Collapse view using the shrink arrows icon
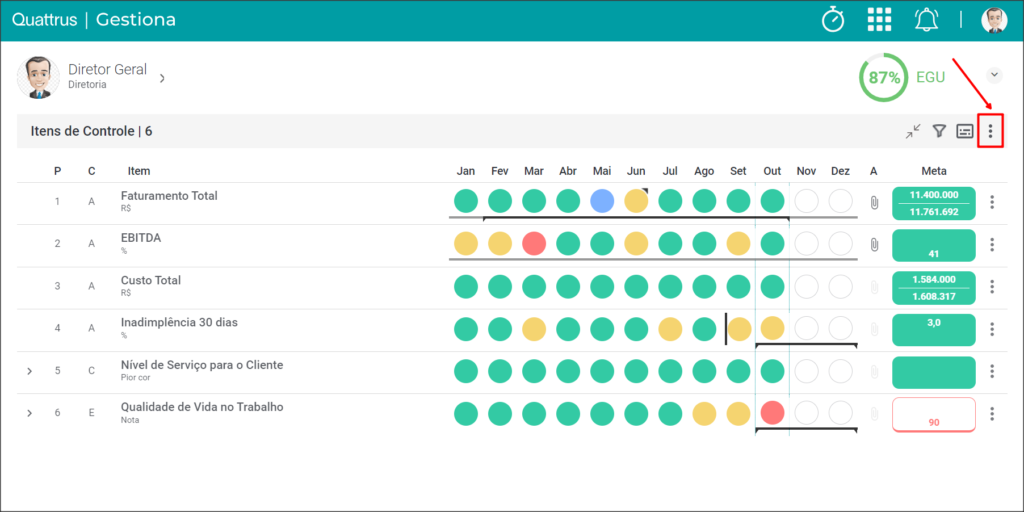 click(913, 131)
